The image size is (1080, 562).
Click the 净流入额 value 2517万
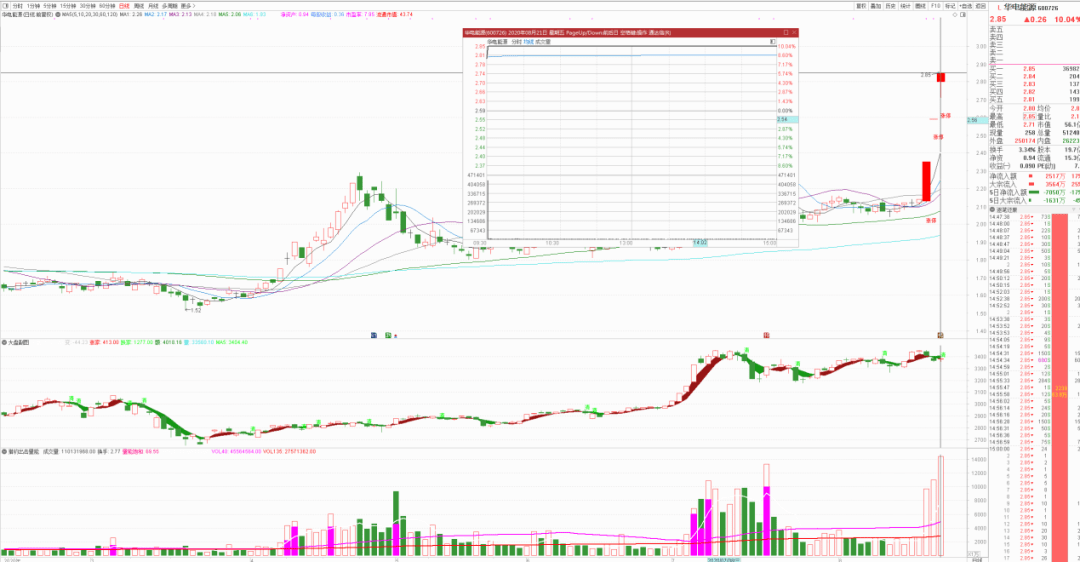pyautogui.click(x=1055, y=176)
